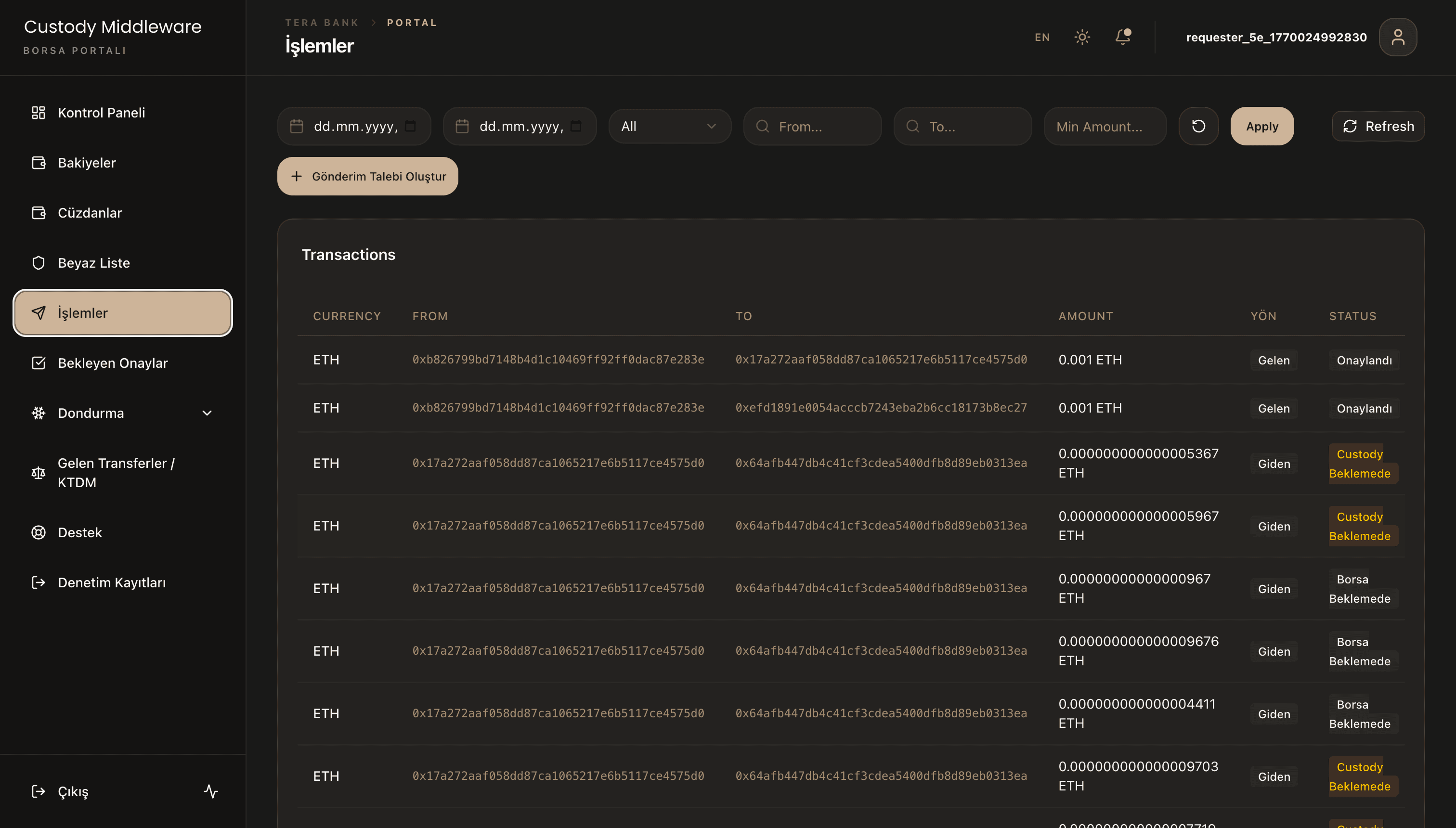Open the All status dropdown
This screenshot has height=828, width=1456.
coord(669,126)
